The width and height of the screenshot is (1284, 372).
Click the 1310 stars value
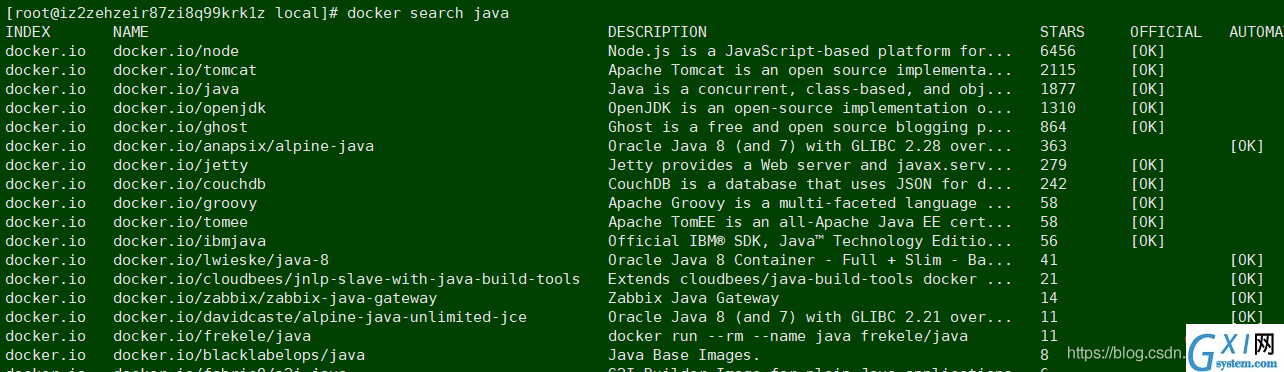tap(1058, 108)
